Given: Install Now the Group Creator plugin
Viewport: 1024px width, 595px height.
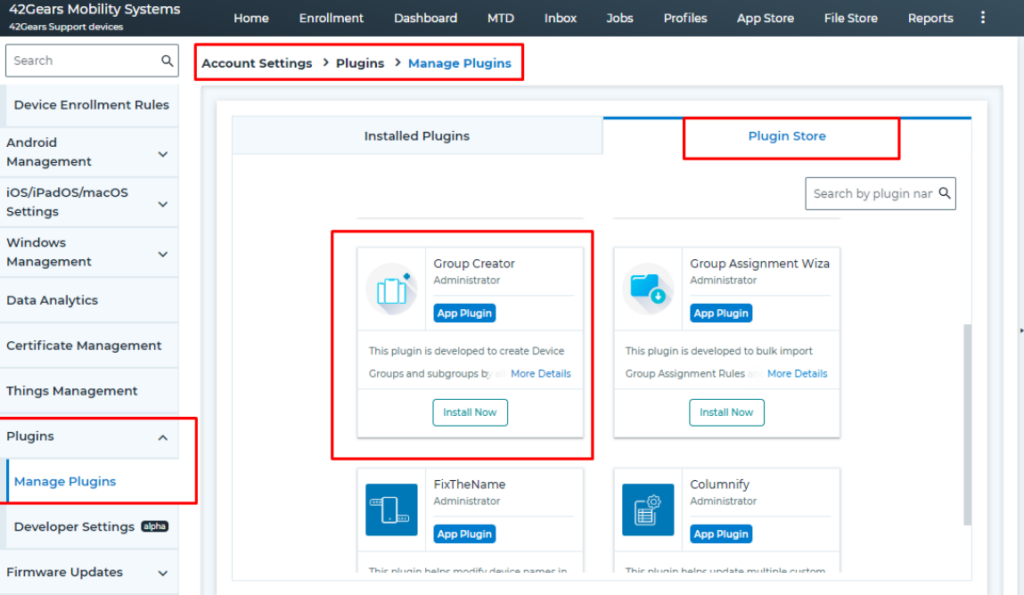Looking at the screenshot, I should coord(470,411).
